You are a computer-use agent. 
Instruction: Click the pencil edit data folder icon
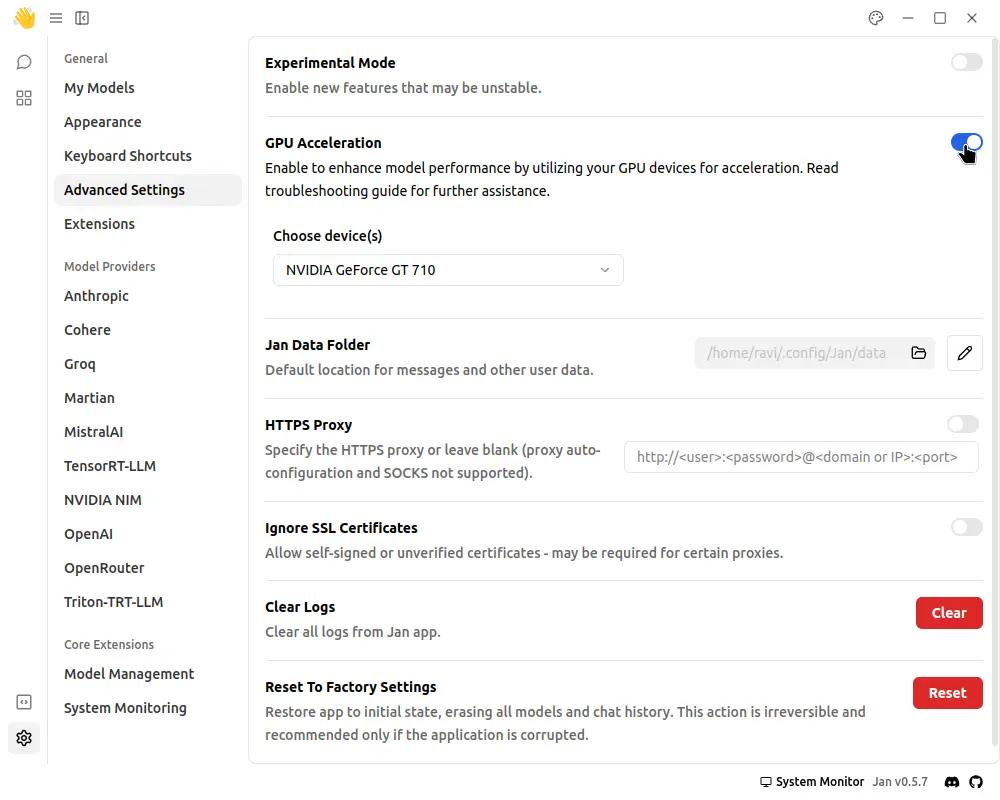964,353
